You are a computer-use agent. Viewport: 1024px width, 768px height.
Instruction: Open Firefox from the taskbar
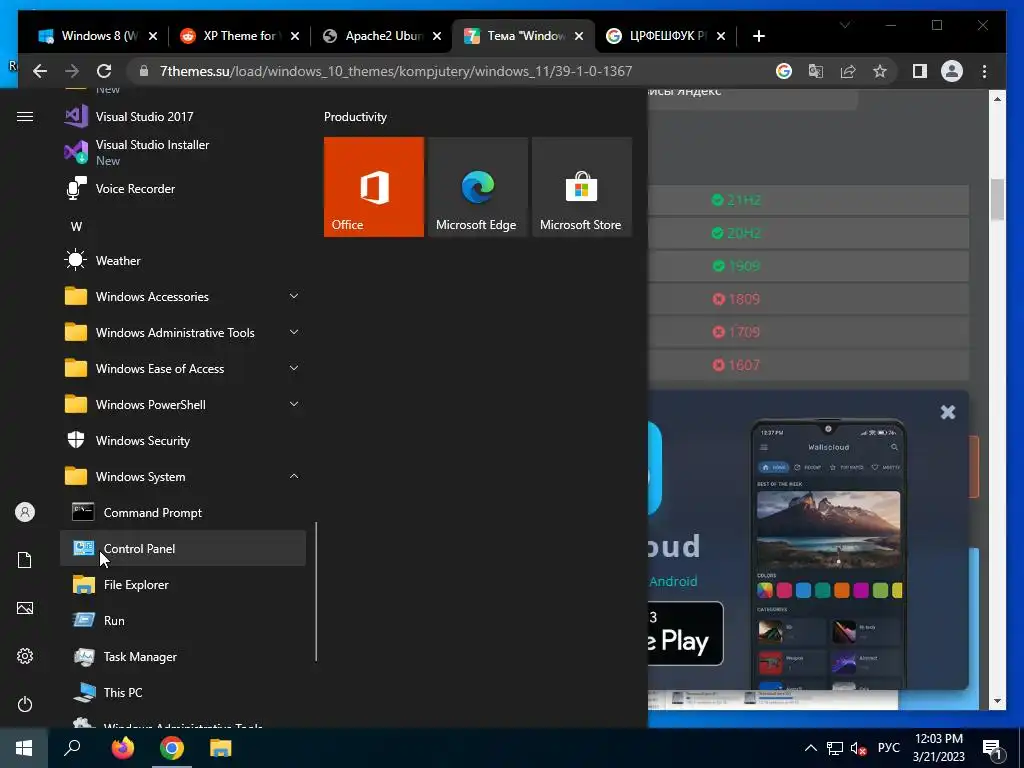[122, 748]
